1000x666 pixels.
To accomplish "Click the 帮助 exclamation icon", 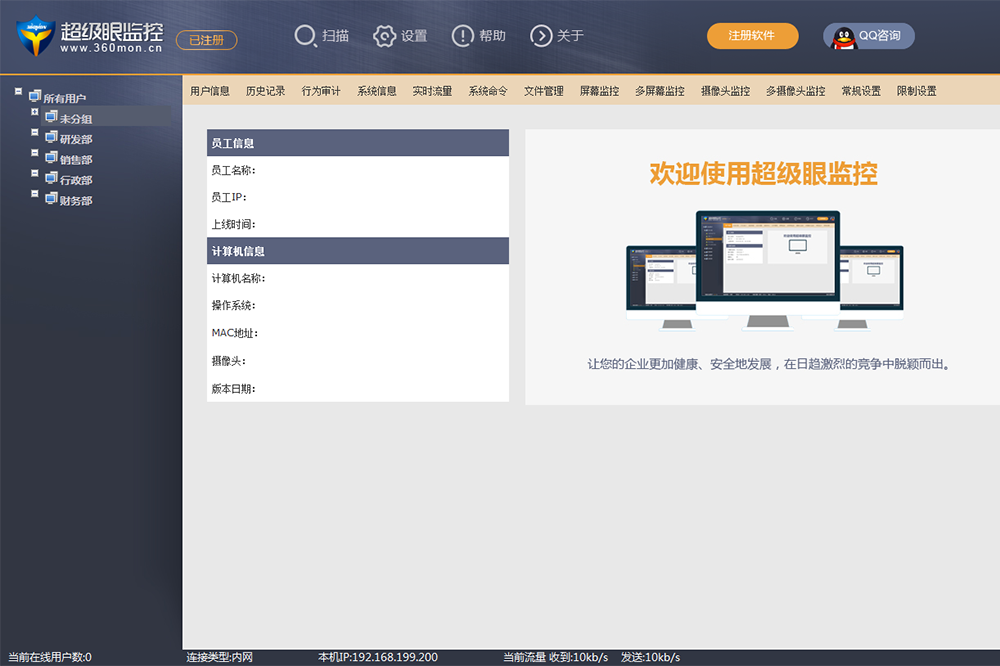I will point(462,36).
